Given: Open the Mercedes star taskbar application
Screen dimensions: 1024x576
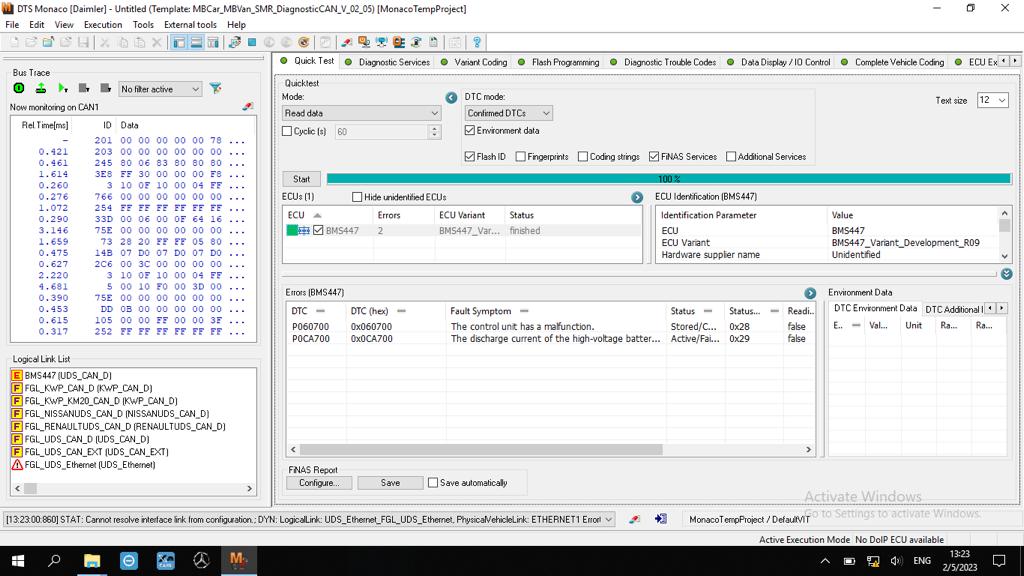Looking at the screenshot, I should coord(202,560).
